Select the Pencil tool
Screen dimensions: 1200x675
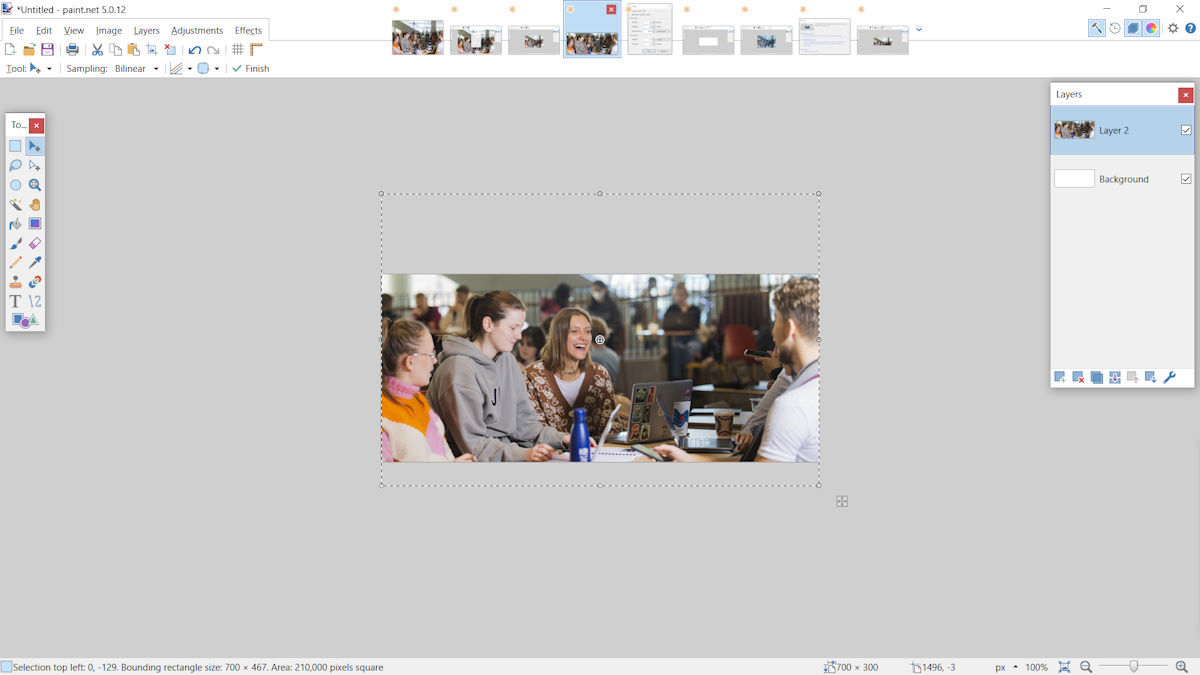coord(15,262)
